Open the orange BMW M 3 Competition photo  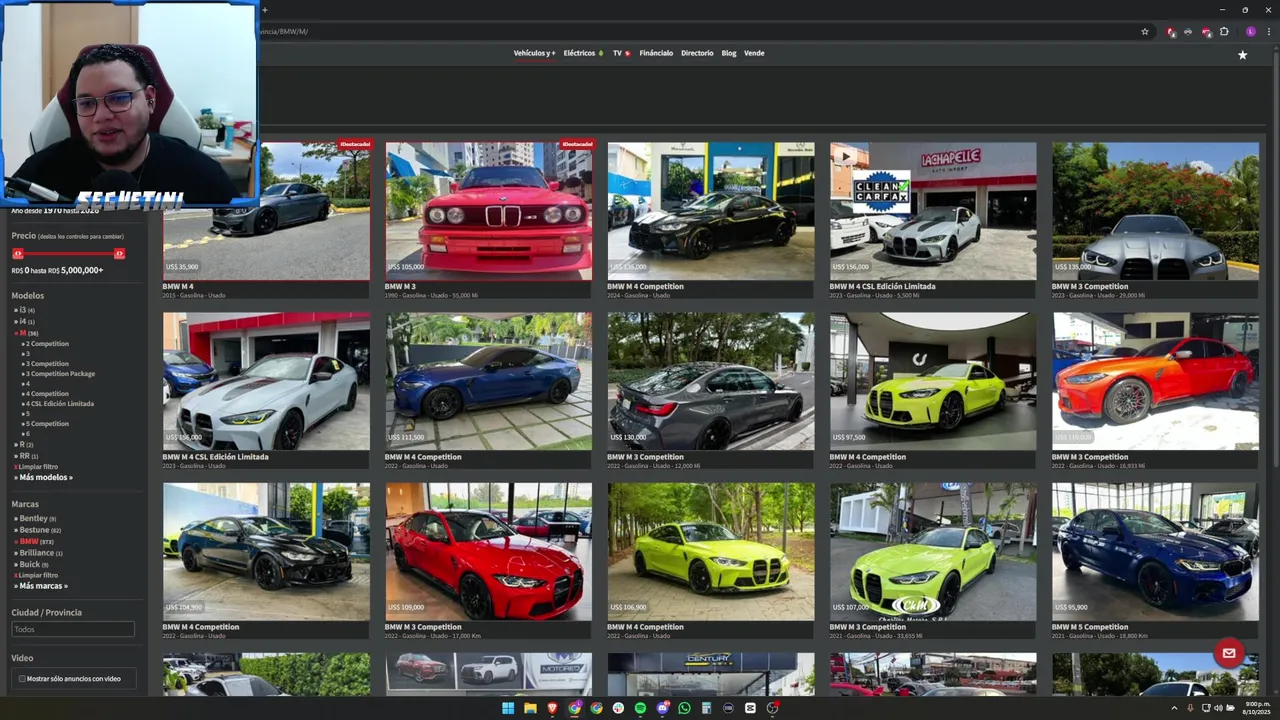pyautogui.click(x=1155, y=381)
